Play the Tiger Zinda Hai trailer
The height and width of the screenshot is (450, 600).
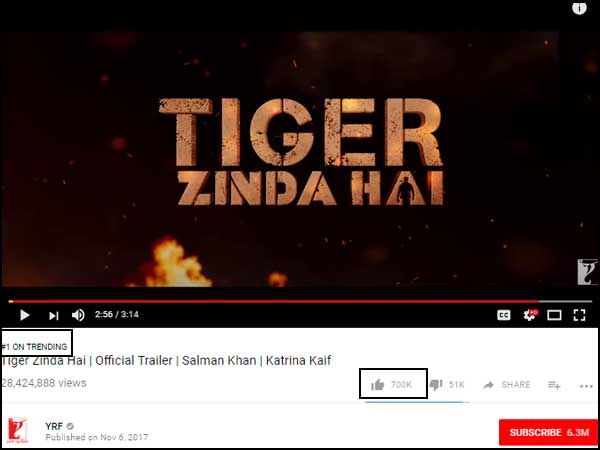[x=24, y=315]
